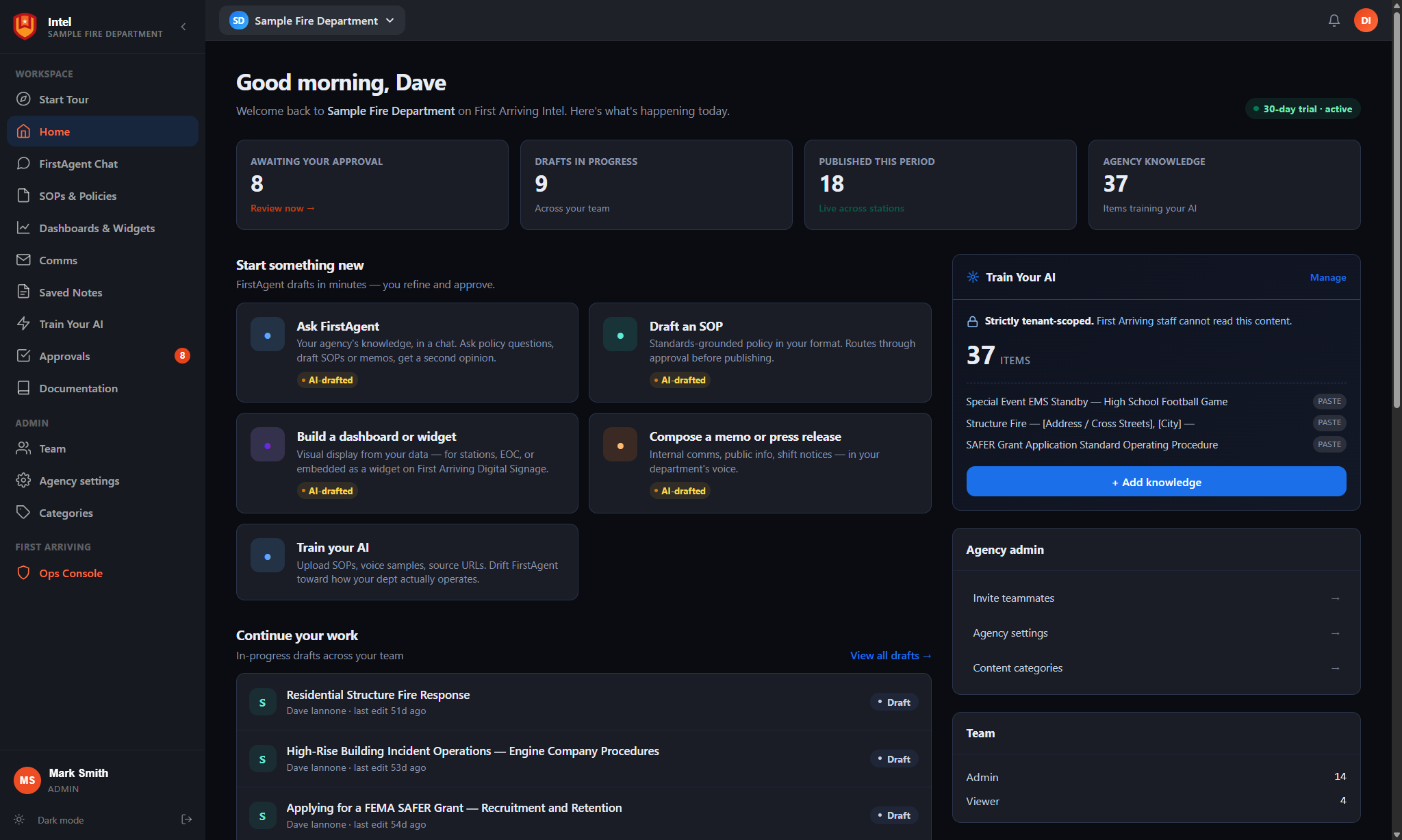Click the Add knowledge button

[x=1156, y=482]
